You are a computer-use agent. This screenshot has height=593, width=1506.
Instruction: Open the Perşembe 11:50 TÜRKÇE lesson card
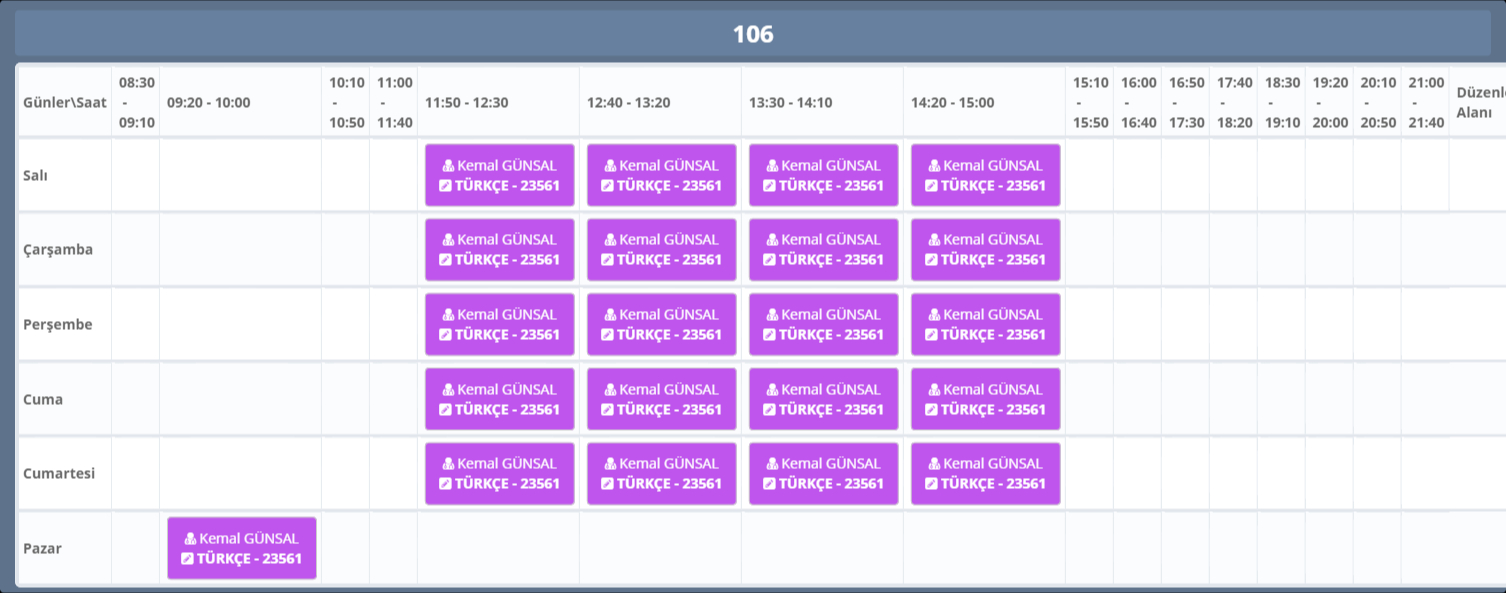click(x=500, y=325)
